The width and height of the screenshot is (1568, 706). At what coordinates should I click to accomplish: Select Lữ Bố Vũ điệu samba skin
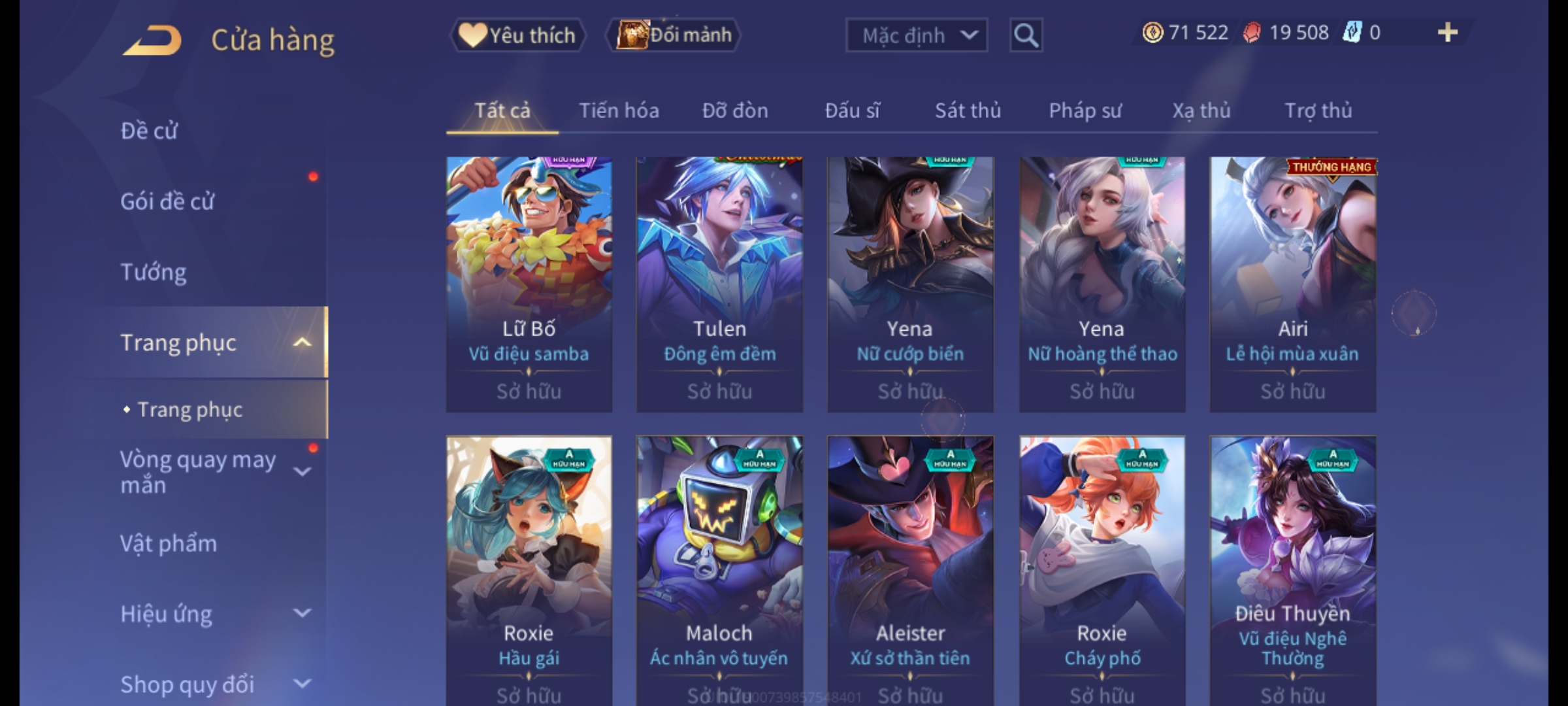pos(529,284)
